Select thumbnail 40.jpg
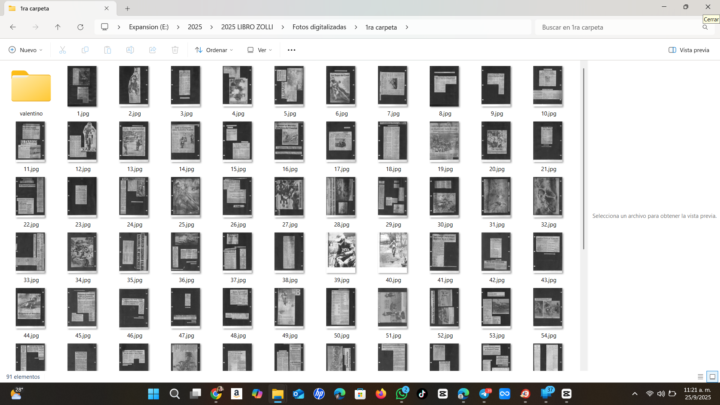This screenshot has width=720, height=405. click(393, 252)
